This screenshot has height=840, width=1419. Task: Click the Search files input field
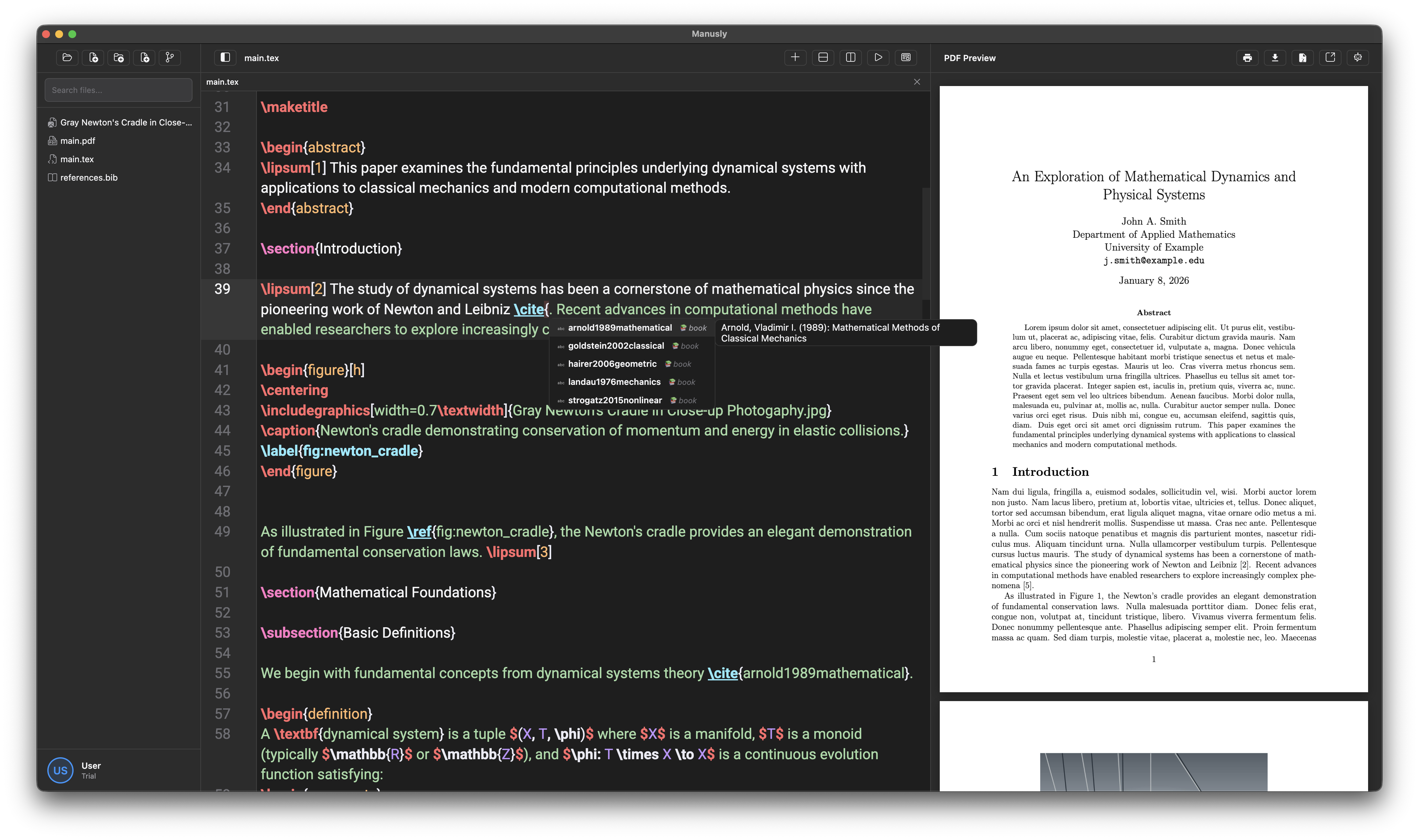[118, 89]
